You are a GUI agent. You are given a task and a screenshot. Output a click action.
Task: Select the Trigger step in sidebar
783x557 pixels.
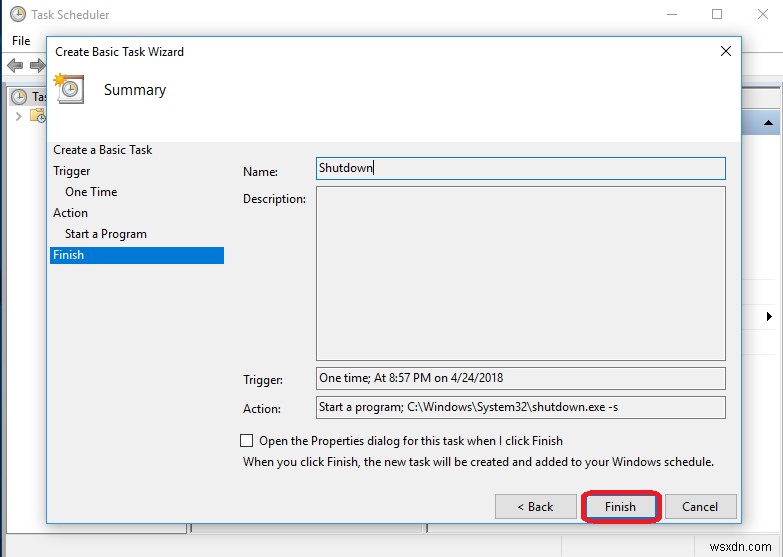click(71, 171)
